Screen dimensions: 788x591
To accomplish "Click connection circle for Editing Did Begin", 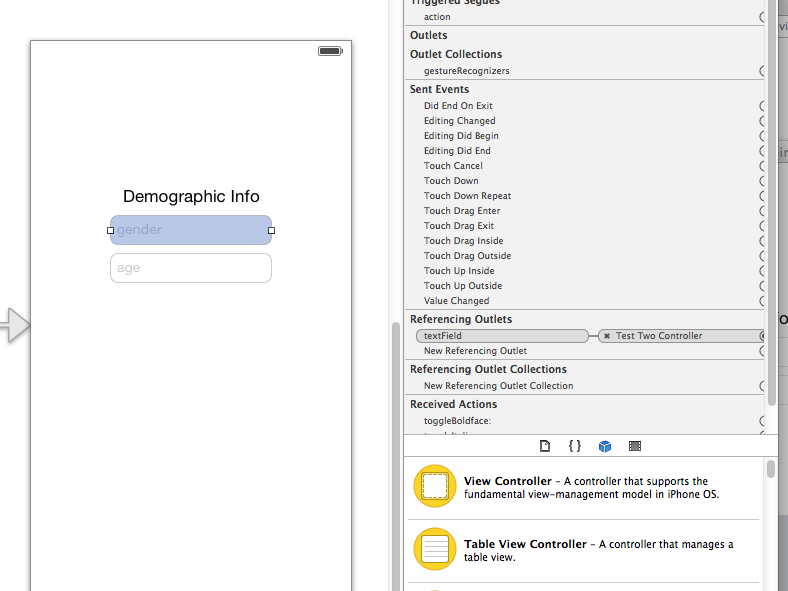I will (762, 136).
